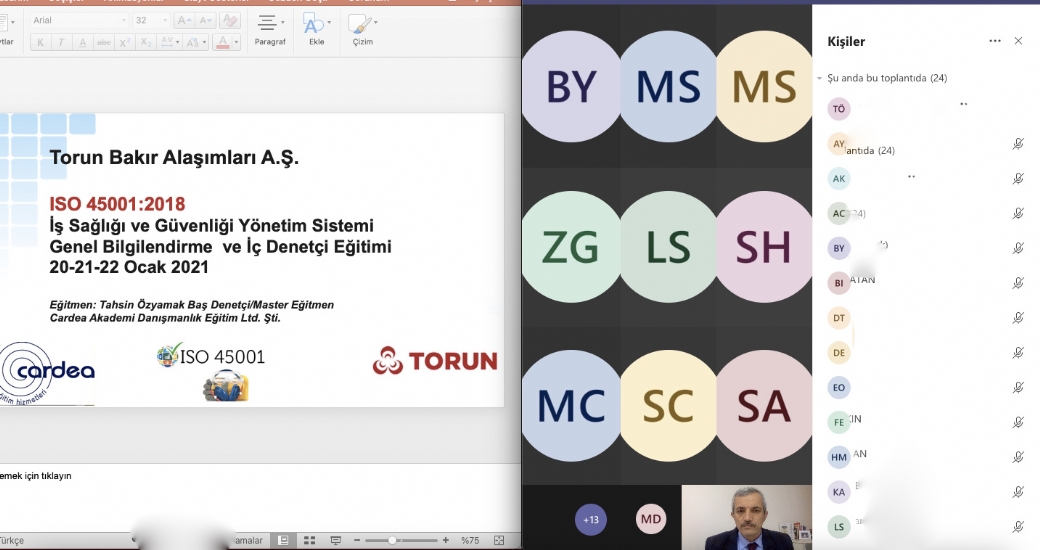This screenshot has width=1040, height=550.
Task: Click the %75 zoom level
Action: click(x=470, y=541)
